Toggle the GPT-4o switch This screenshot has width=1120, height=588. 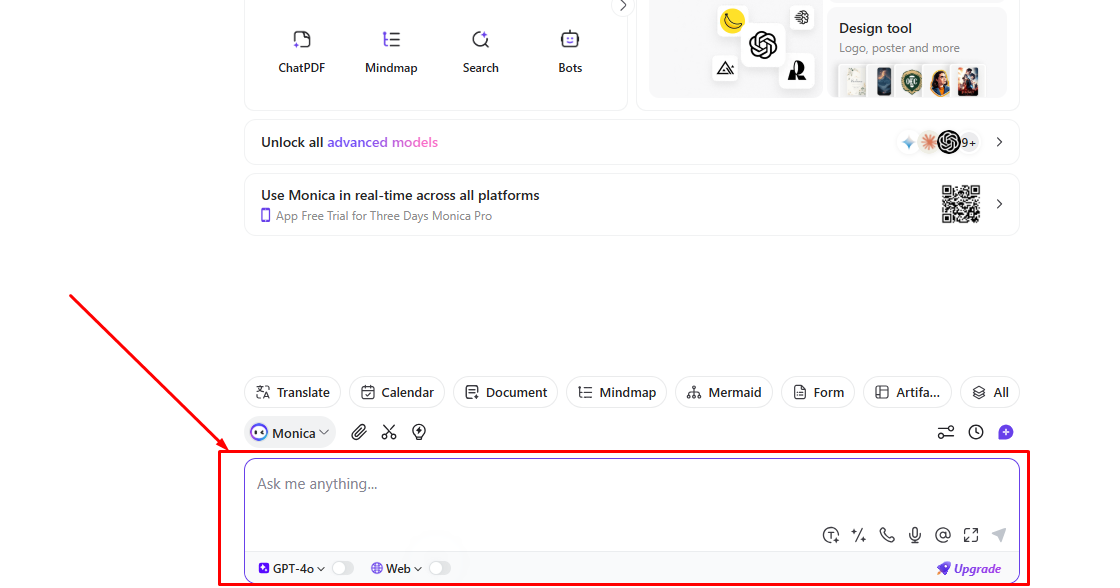click(342, 568)
